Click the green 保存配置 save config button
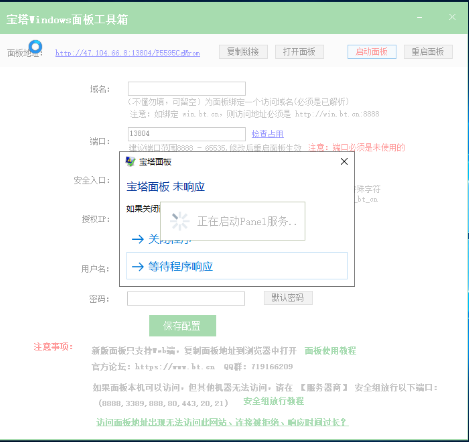This screenshot has width=469, height=442. (x=182, y=326)
